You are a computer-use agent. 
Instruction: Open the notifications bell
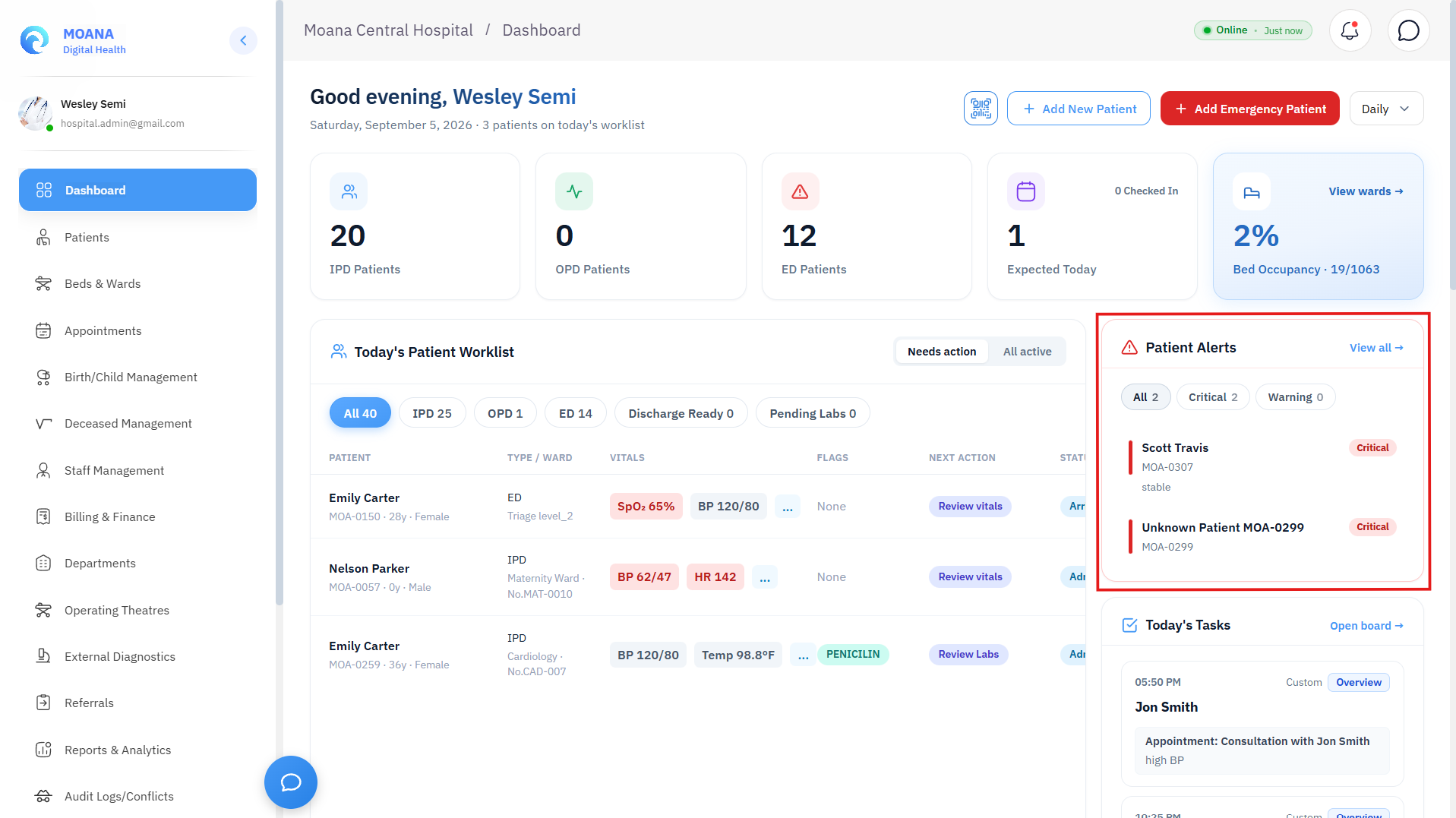(x=1350, y=30)
